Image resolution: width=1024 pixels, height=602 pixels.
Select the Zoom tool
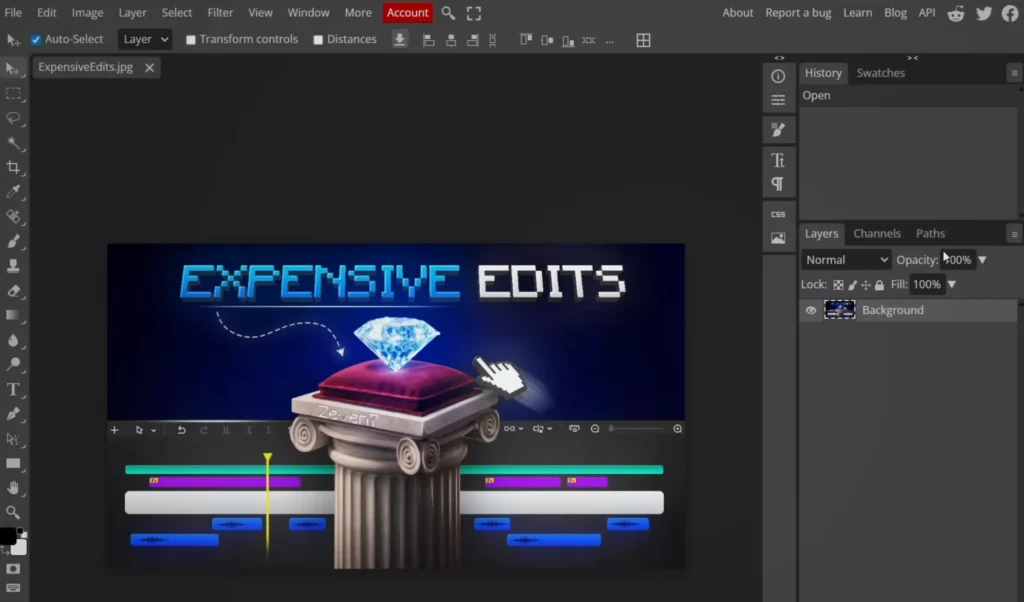[x=13, y=513]
